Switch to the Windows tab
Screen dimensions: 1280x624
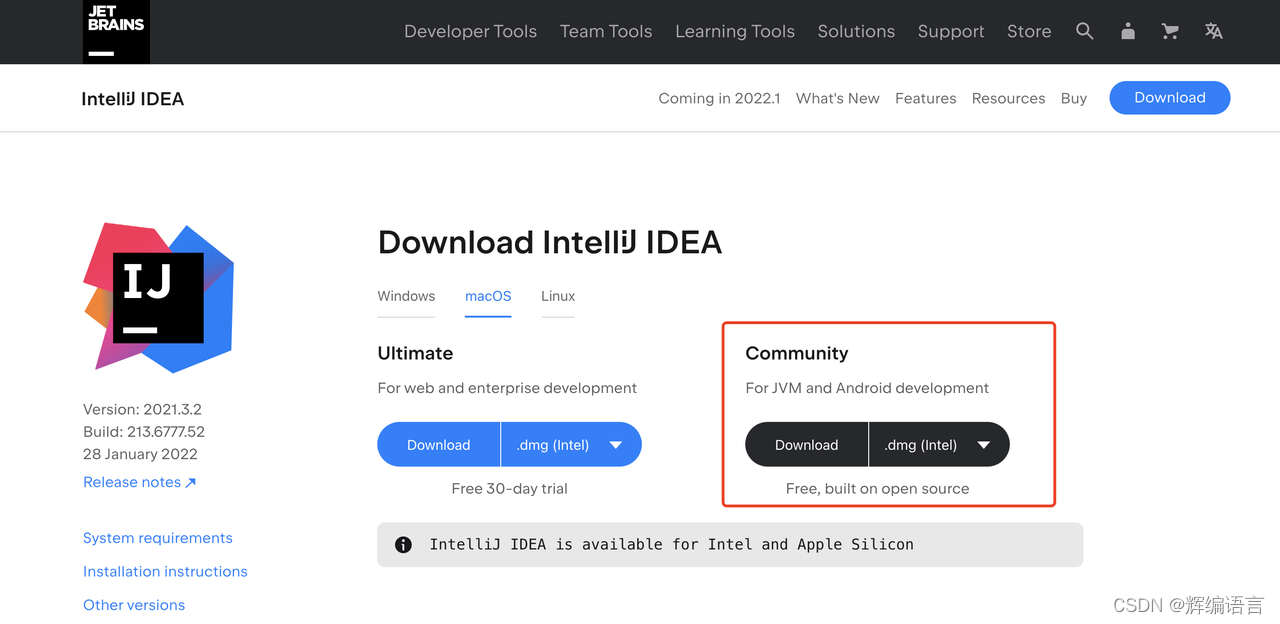pyautogui.click(x=406, y=296)
